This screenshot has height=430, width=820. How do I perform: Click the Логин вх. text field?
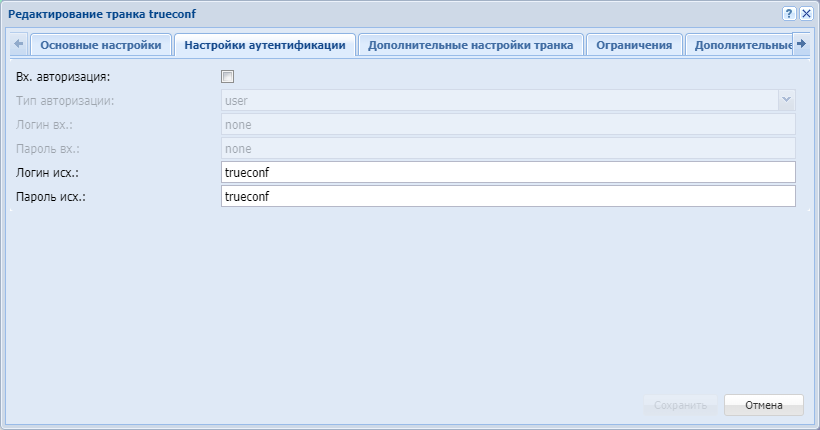tap(507, 125)
